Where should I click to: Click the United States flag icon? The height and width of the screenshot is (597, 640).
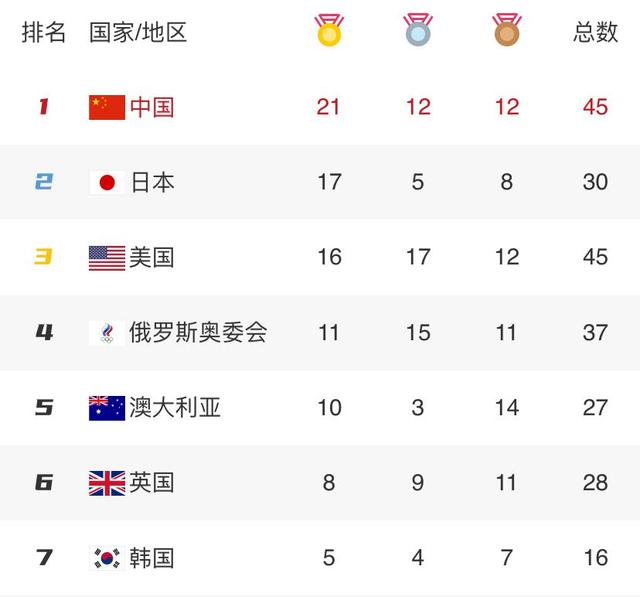click(x=107, y=257)
